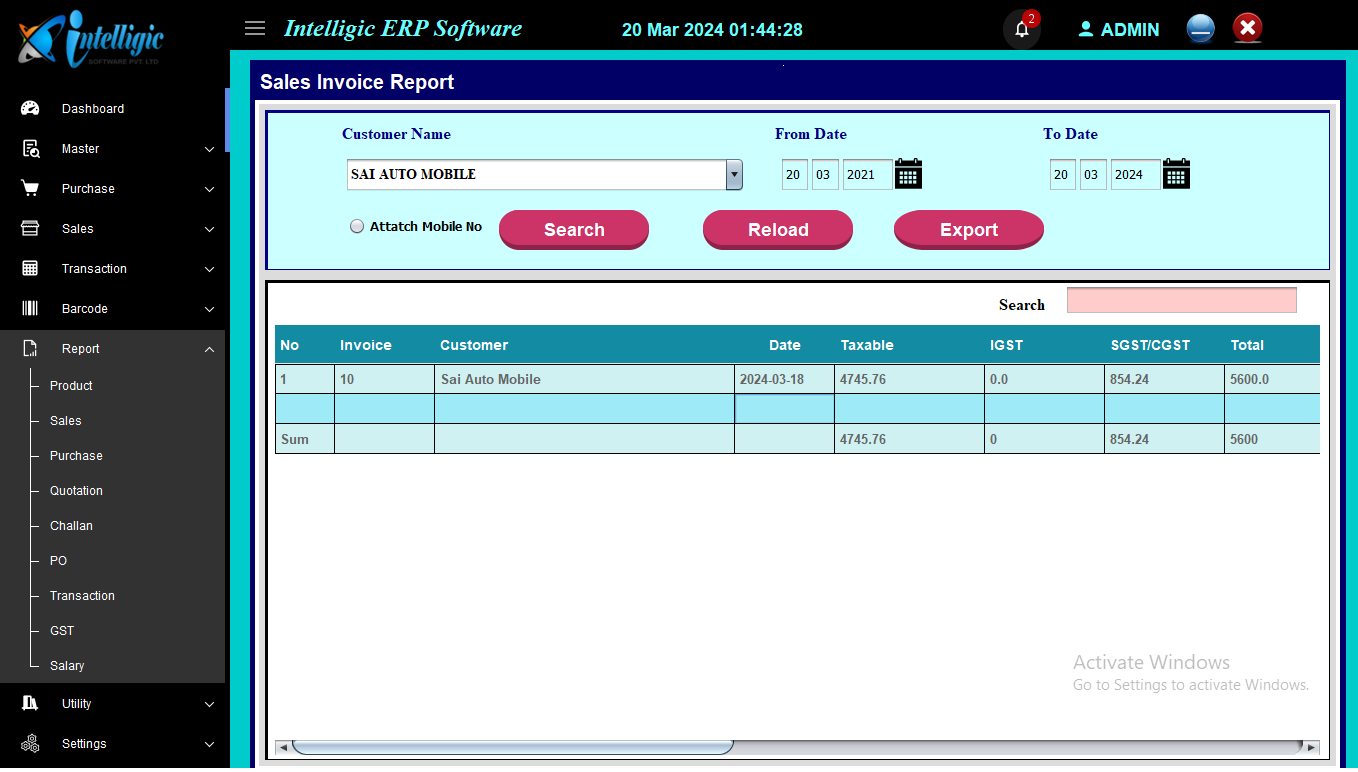The height and width of the screenshot is (772, 1358).
Task: Click the notification bell icon
Action: pyautogui.click(x=1021, y=29)
